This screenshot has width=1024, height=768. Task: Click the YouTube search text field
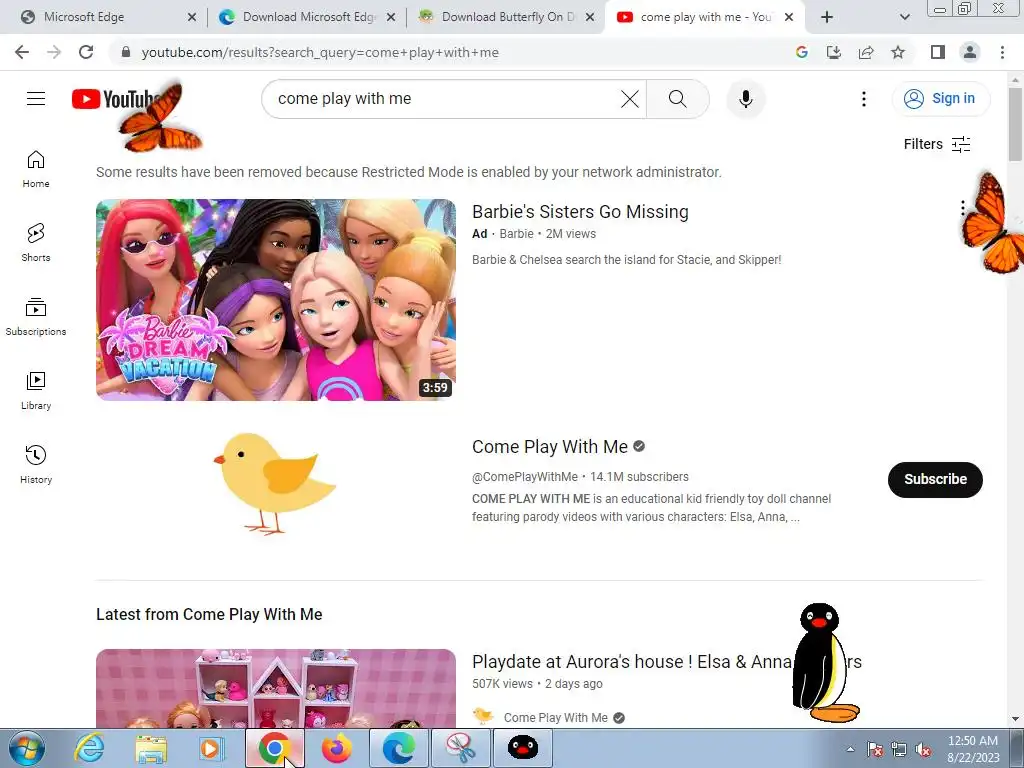click(x=444, y=99)
